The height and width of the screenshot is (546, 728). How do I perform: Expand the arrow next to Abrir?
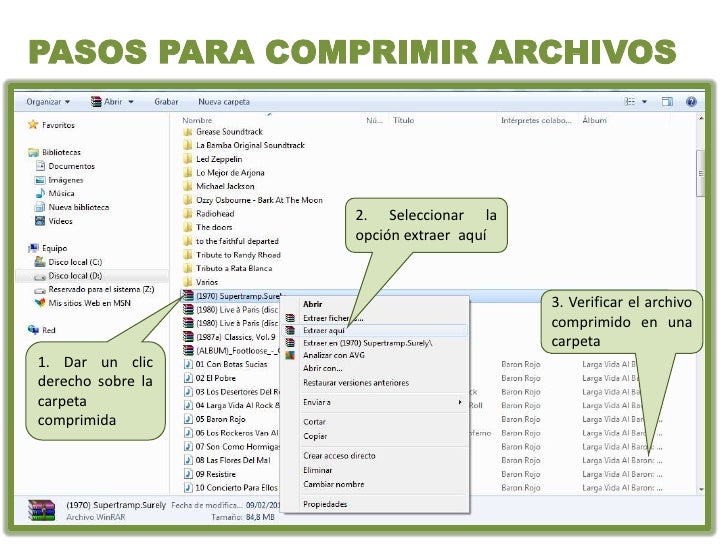(131, 102)
